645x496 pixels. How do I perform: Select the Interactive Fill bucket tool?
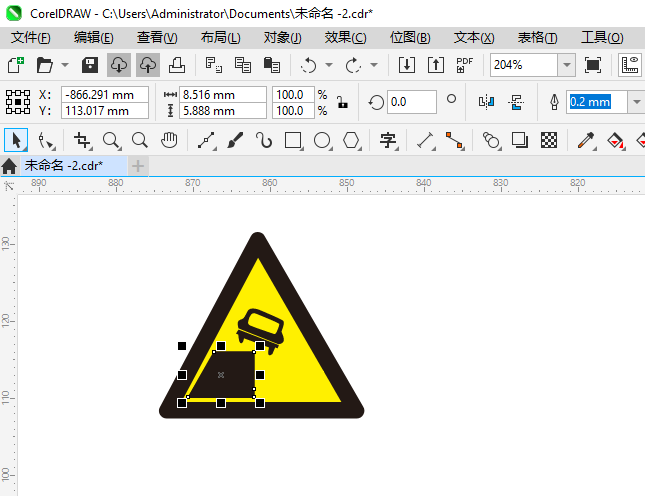[615, 140]
